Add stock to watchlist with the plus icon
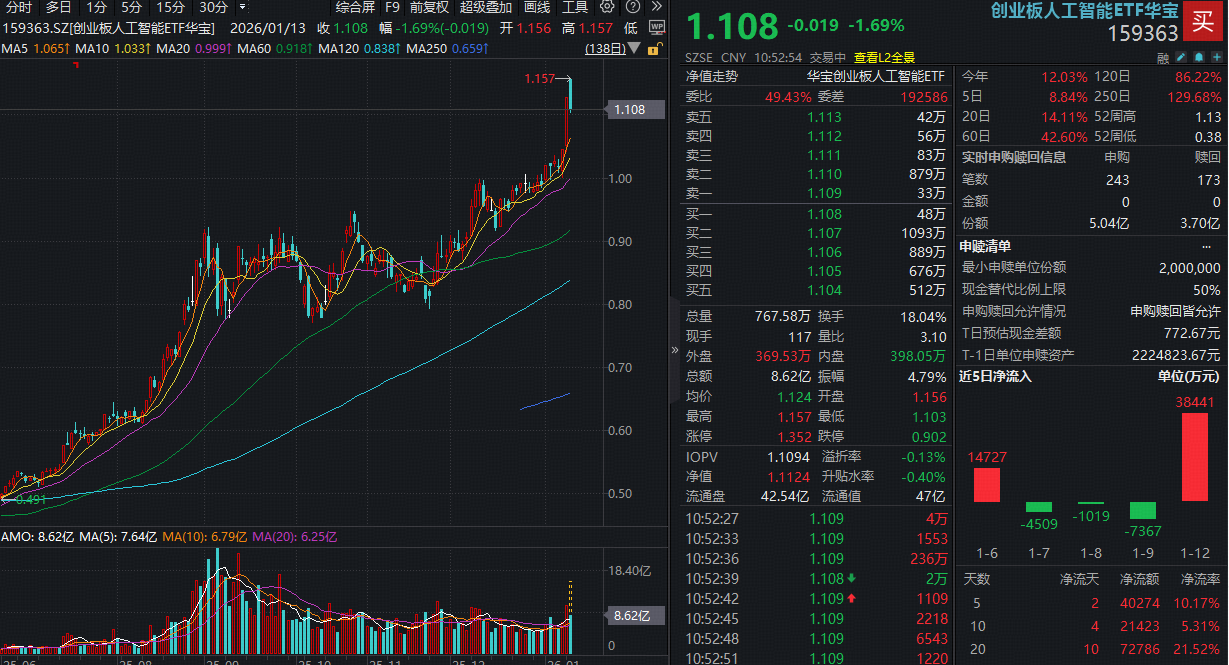 pyautogui.click(x=1216, y=57)
